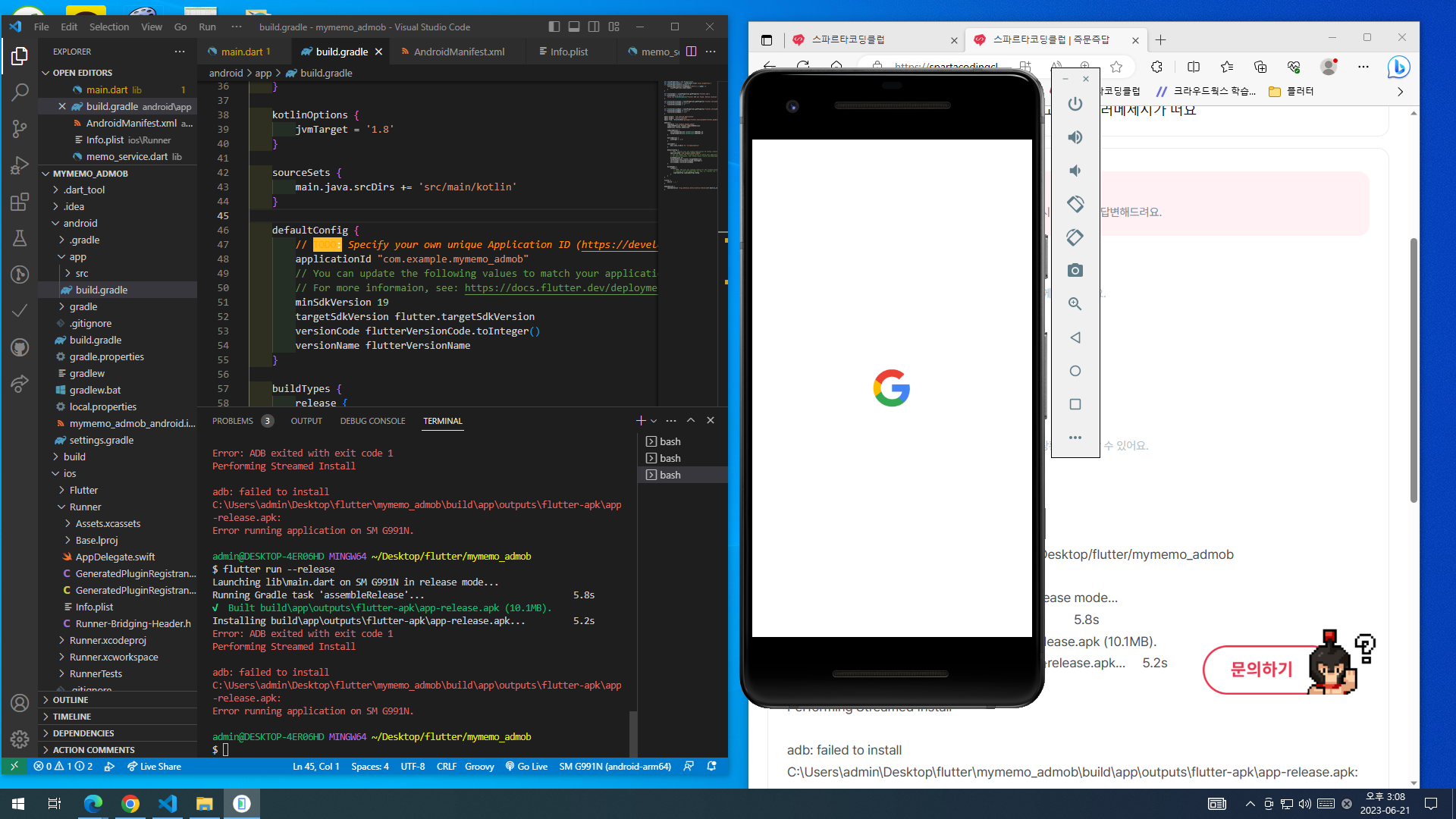
Task: Maximize the terminal panel size
Action: [691, 420]
